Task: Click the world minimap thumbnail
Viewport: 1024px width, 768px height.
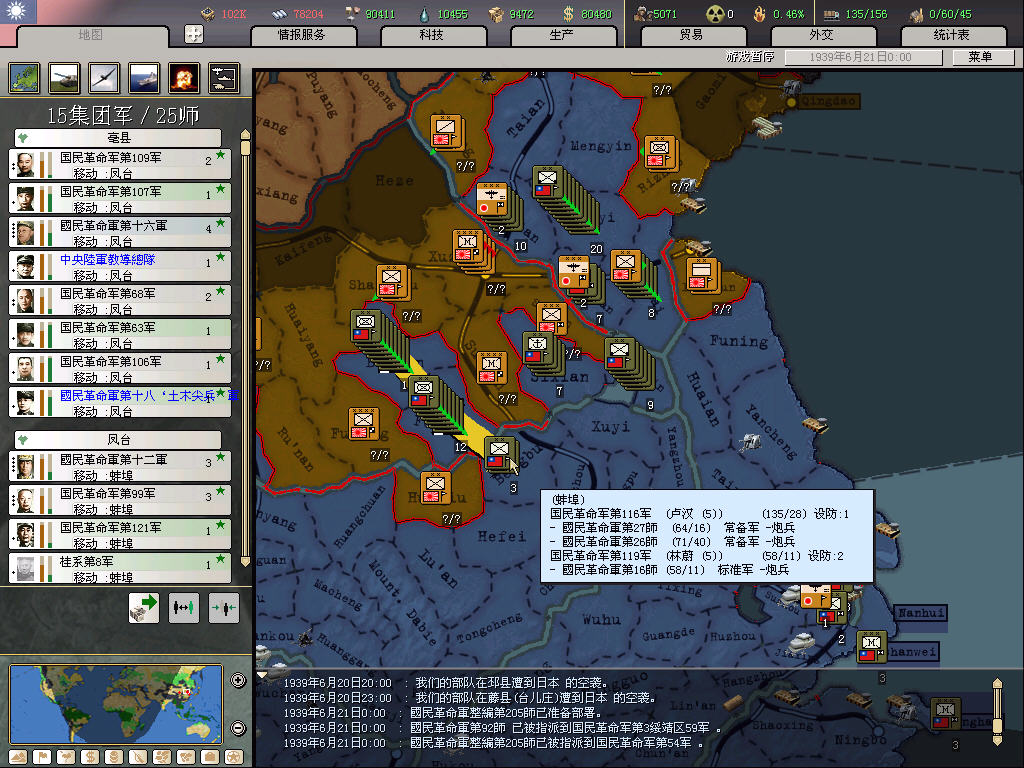Action: pos(115,705)
